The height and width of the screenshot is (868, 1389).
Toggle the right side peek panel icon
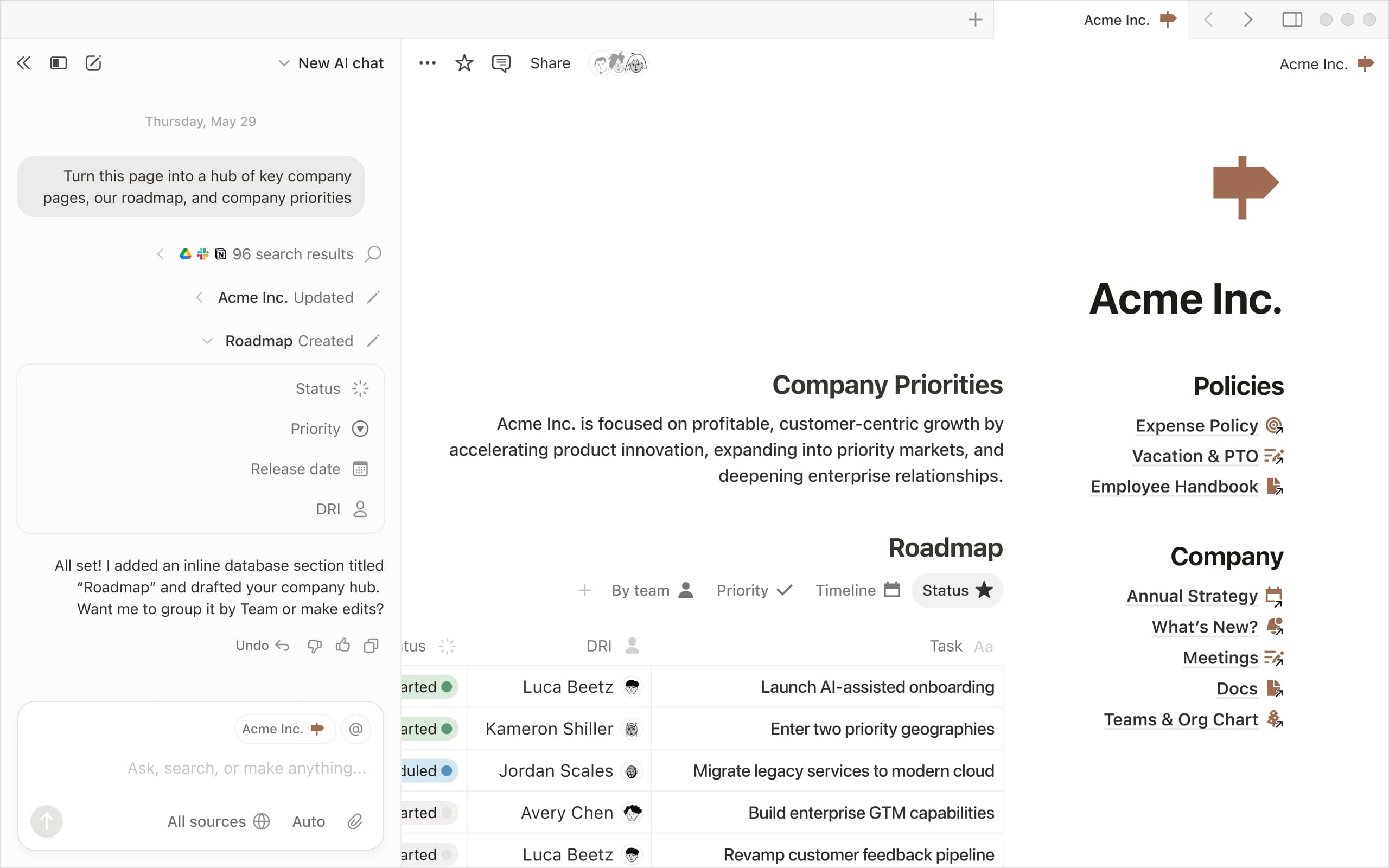(1292, 20)
